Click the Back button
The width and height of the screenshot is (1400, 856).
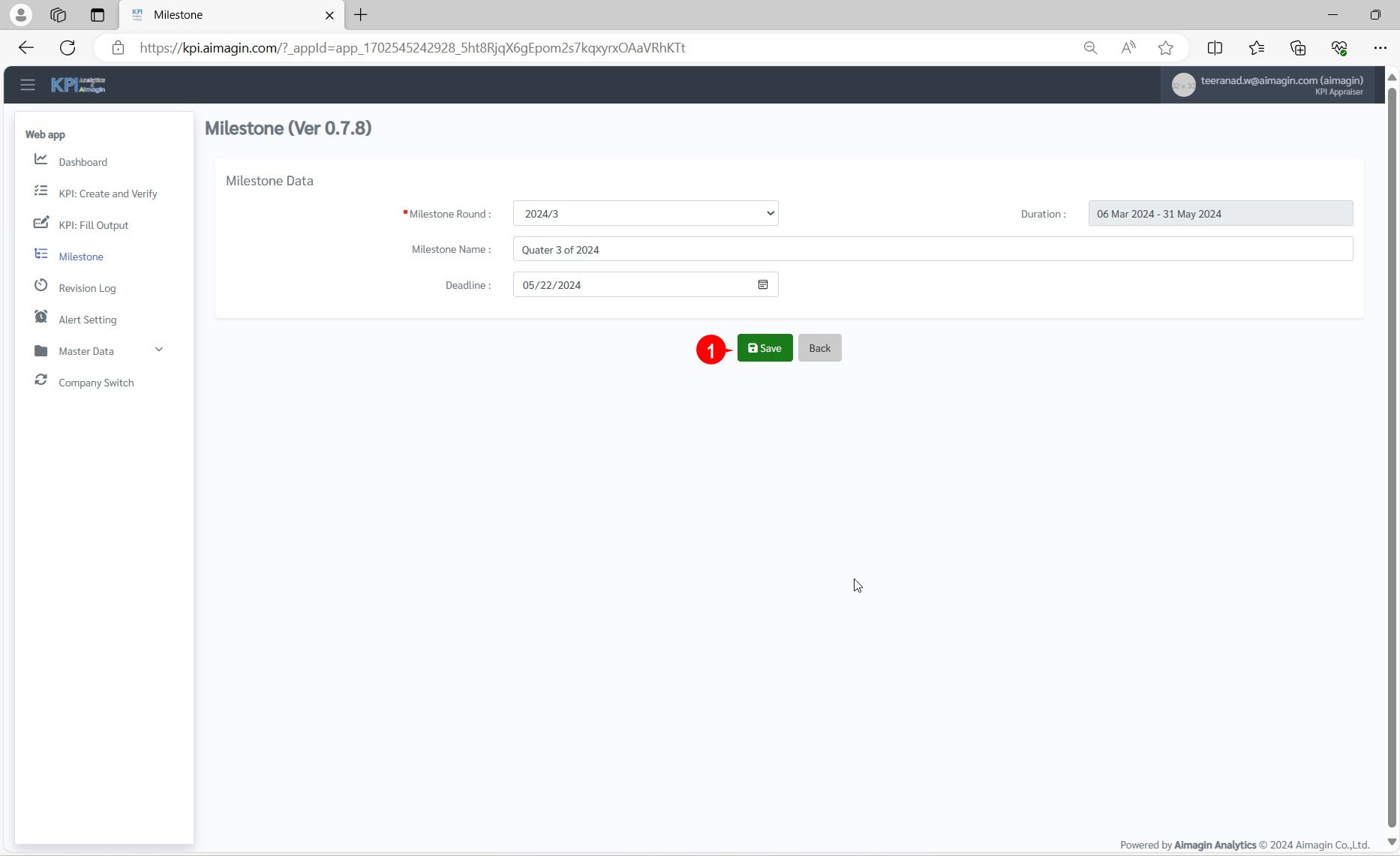click(819, 348)
